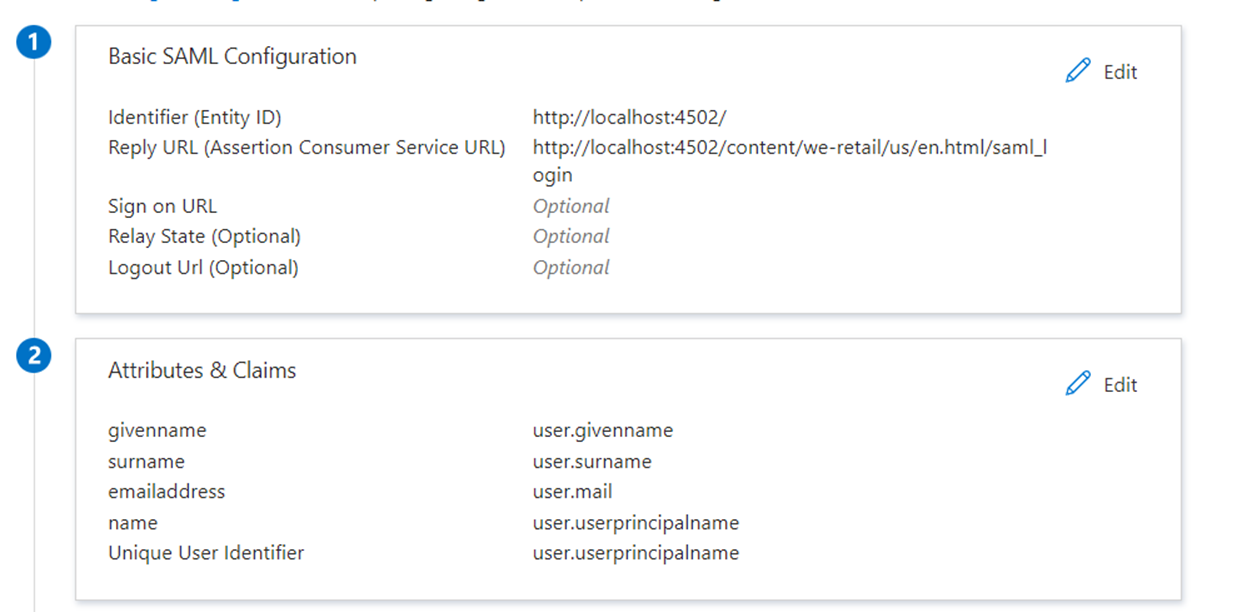Click the Identifier (Entity ID) label

tap(194, 118)
